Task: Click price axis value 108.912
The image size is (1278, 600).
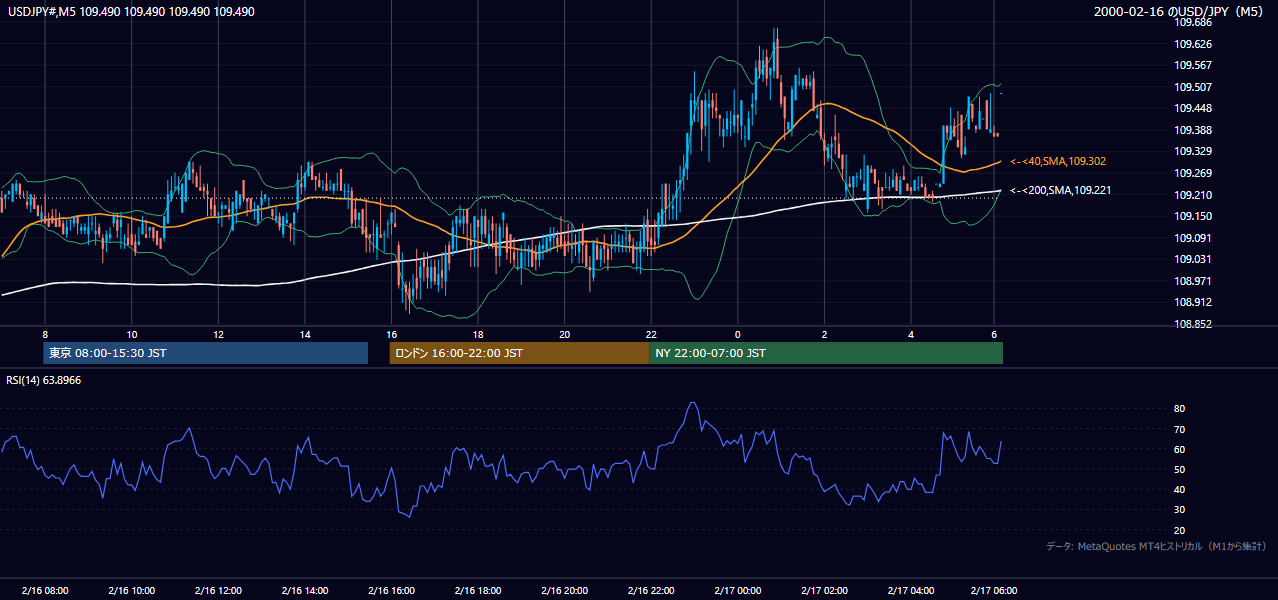Action: click(1193, 302)
